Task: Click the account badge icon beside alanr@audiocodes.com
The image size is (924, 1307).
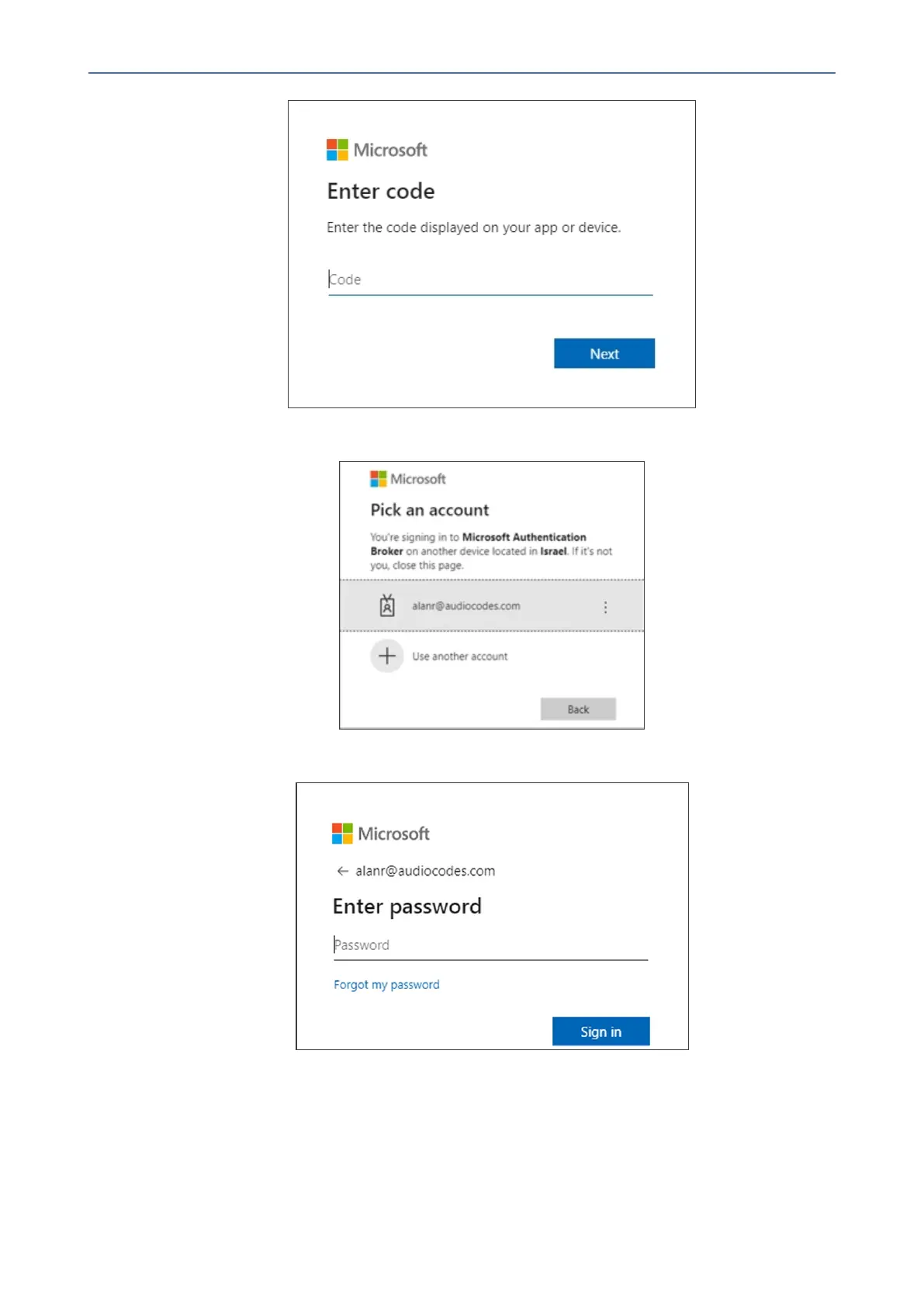Action: pos(387,605)
